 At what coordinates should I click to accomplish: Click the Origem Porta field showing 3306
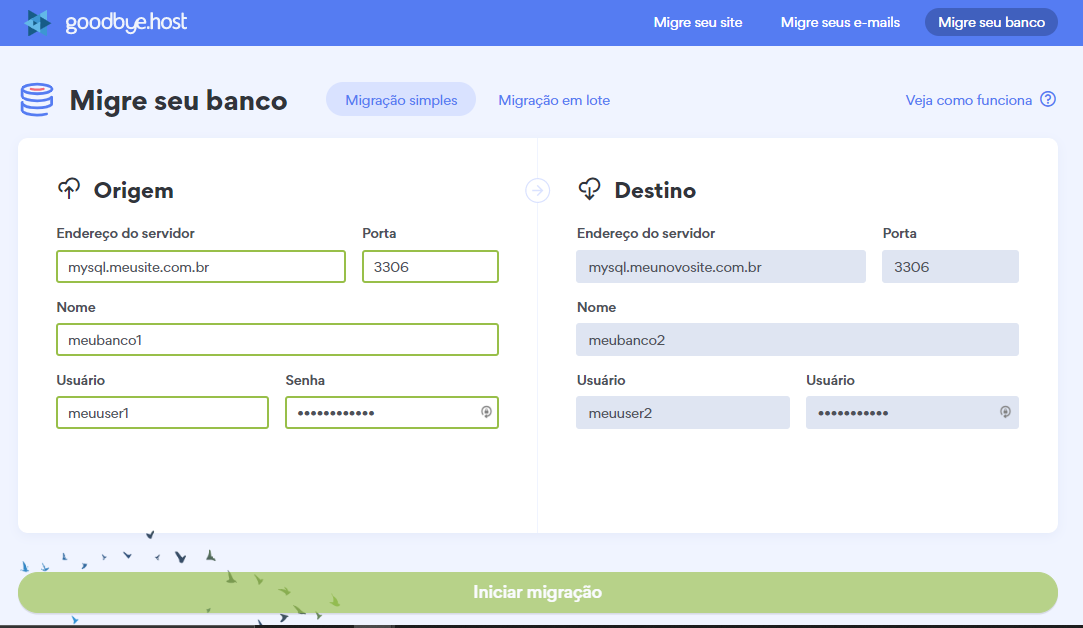tap(430, 267)
